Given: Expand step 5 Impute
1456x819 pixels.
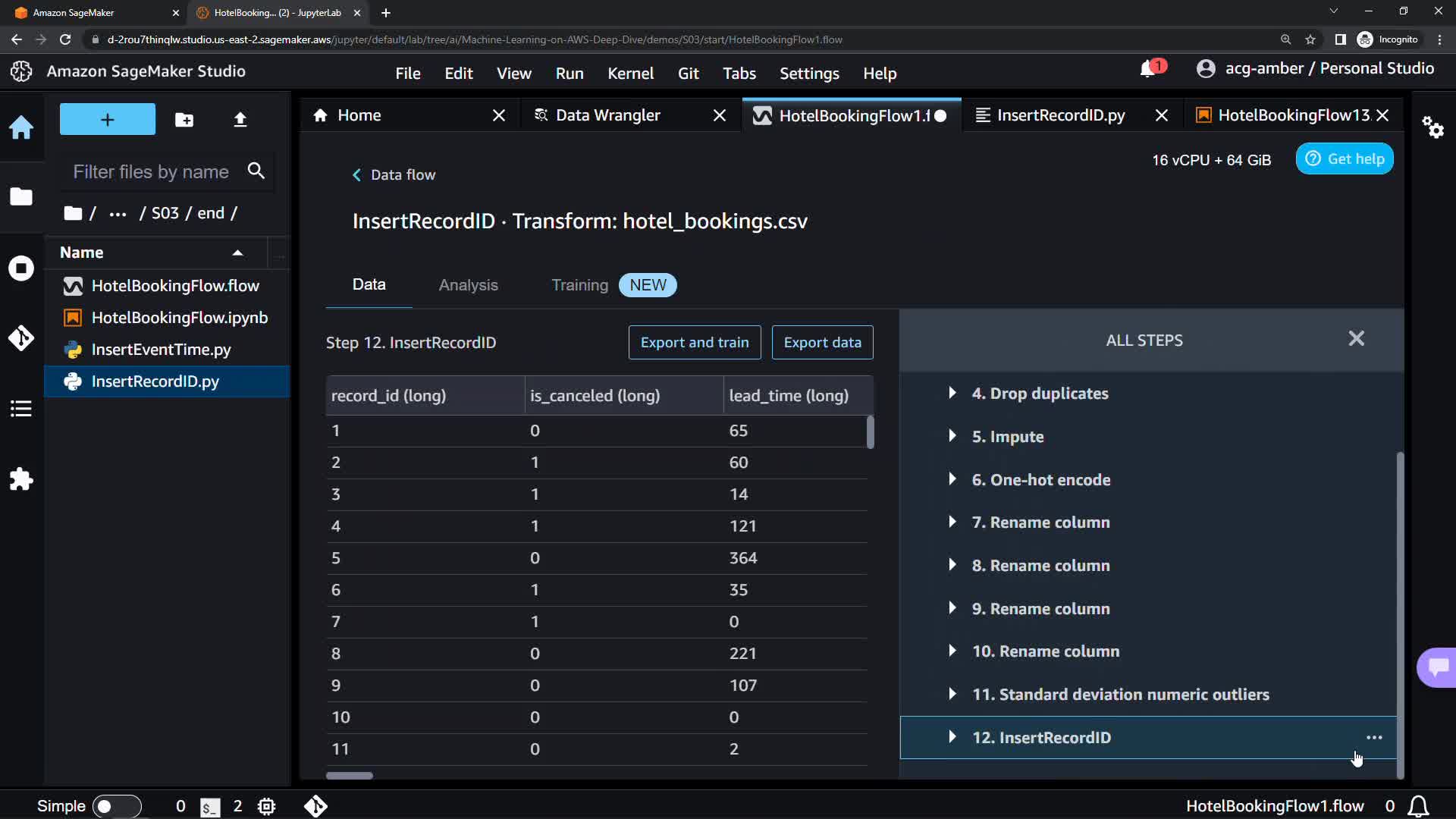Looking at the screenshot, I should [952, 436].
